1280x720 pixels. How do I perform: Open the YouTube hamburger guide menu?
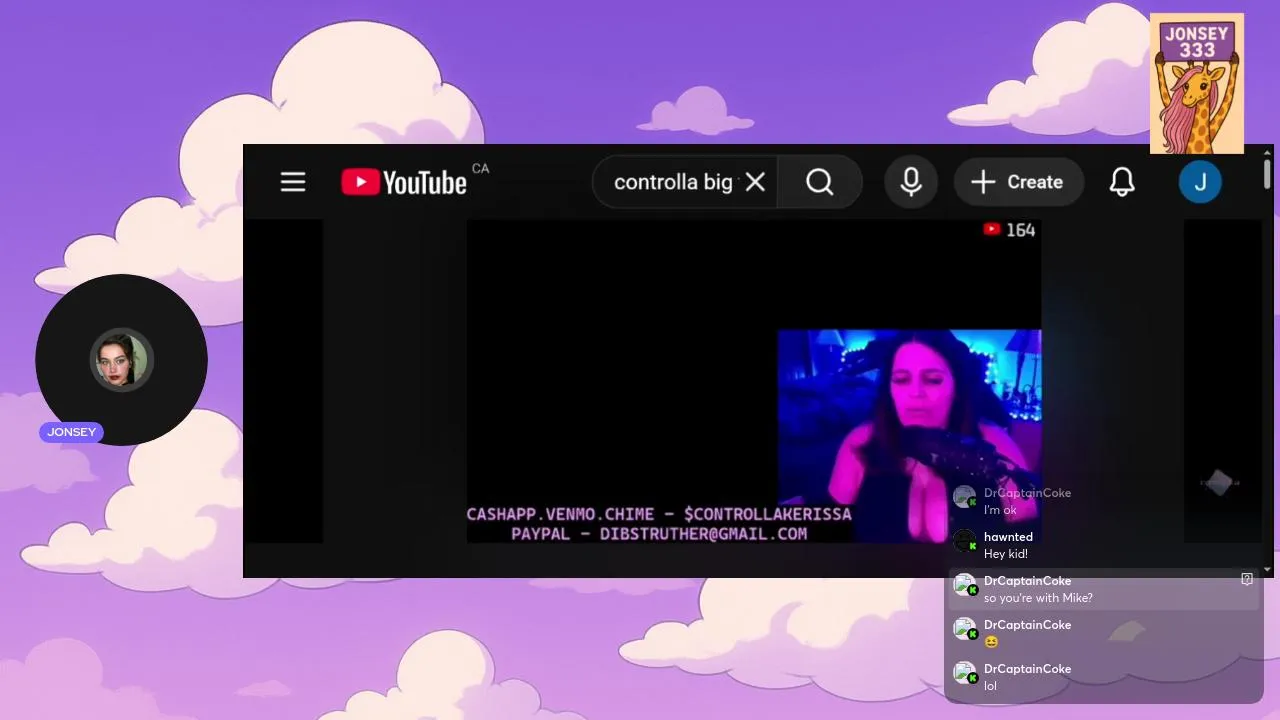click(x=293, y=182)
